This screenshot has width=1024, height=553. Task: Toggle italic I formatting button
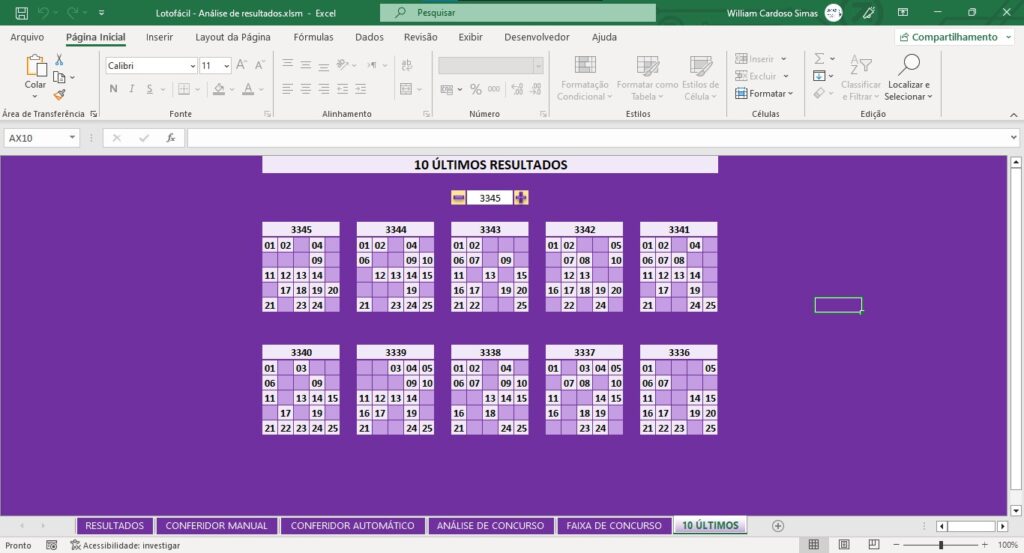[x=131, y=89]
